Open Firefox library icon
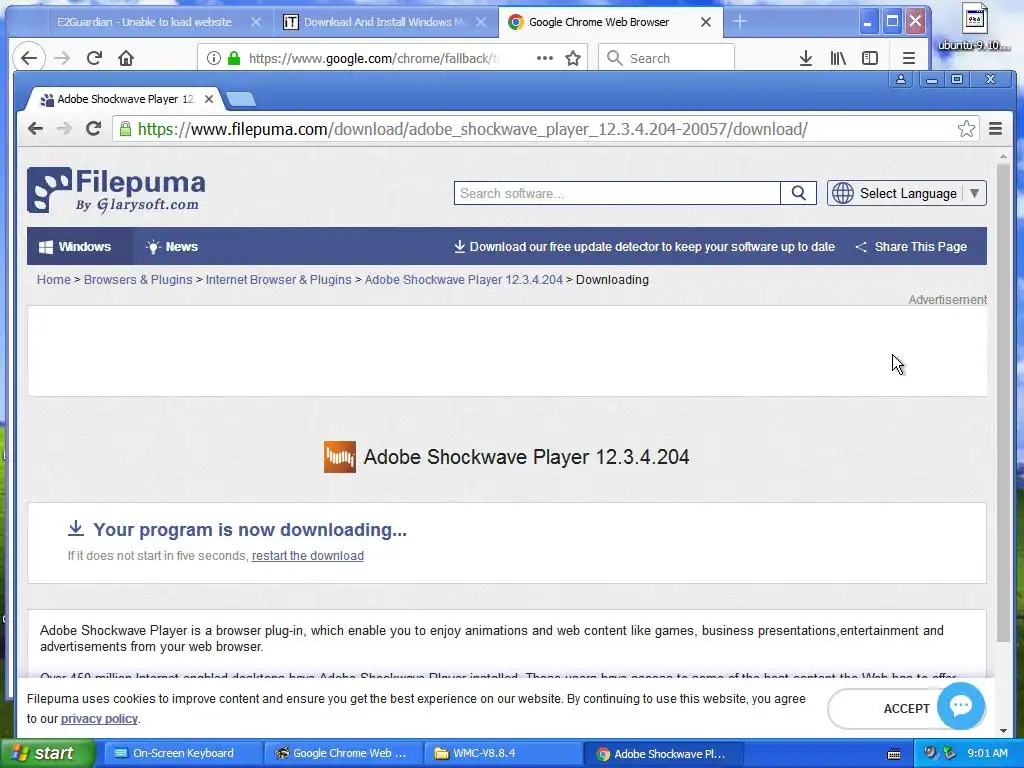Image resolution: width=1024 pixels, height=768 pixels. tap(838, 58)
